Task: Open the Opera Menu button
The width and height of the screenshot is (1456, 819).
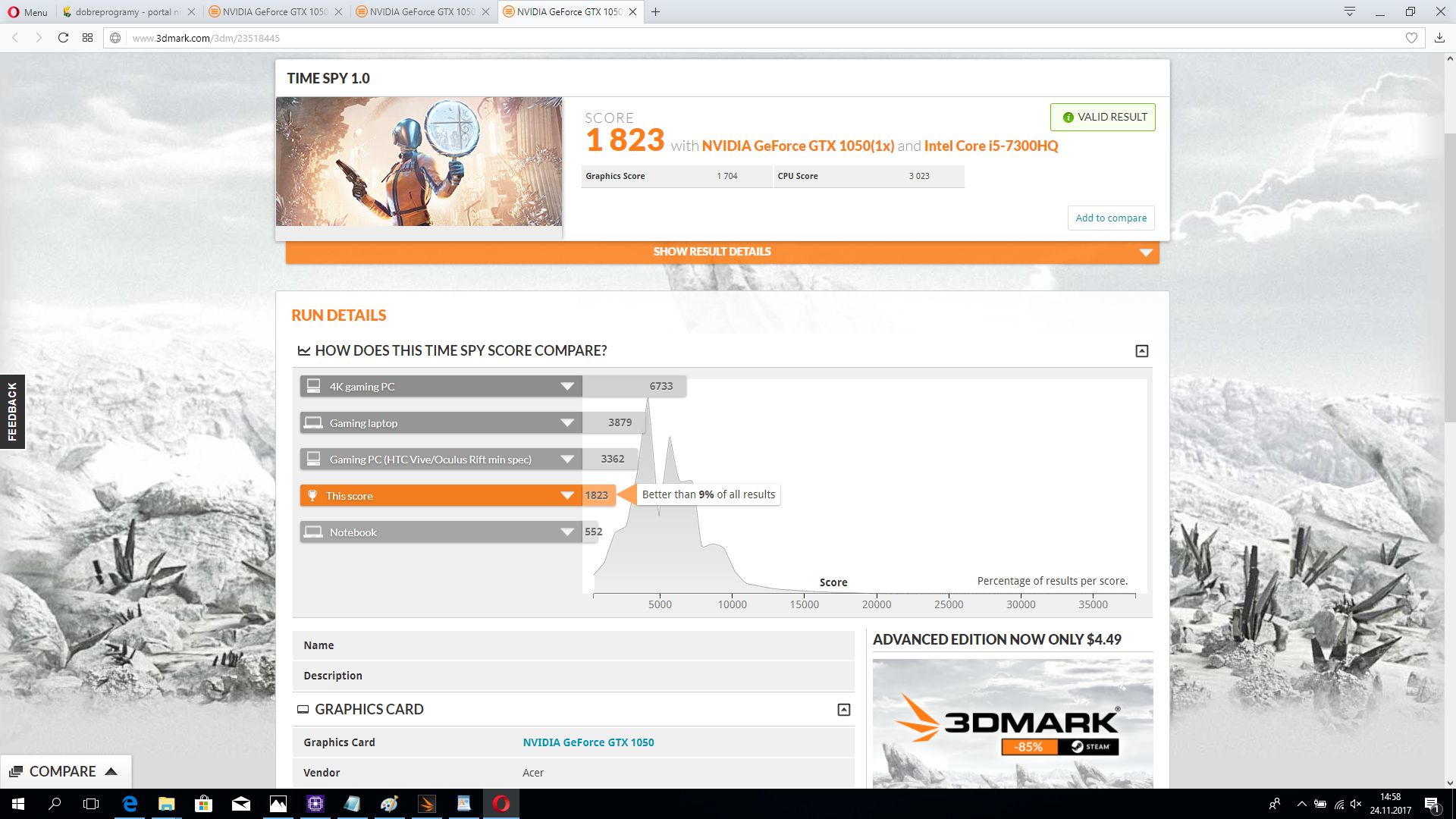Action: click(x=28, y=12)
